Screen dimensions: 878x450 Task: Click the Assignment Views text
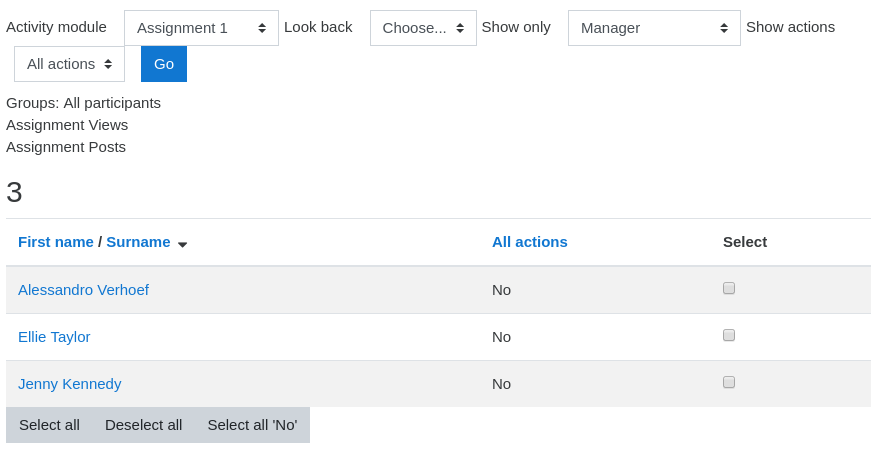tap(67, 125)
